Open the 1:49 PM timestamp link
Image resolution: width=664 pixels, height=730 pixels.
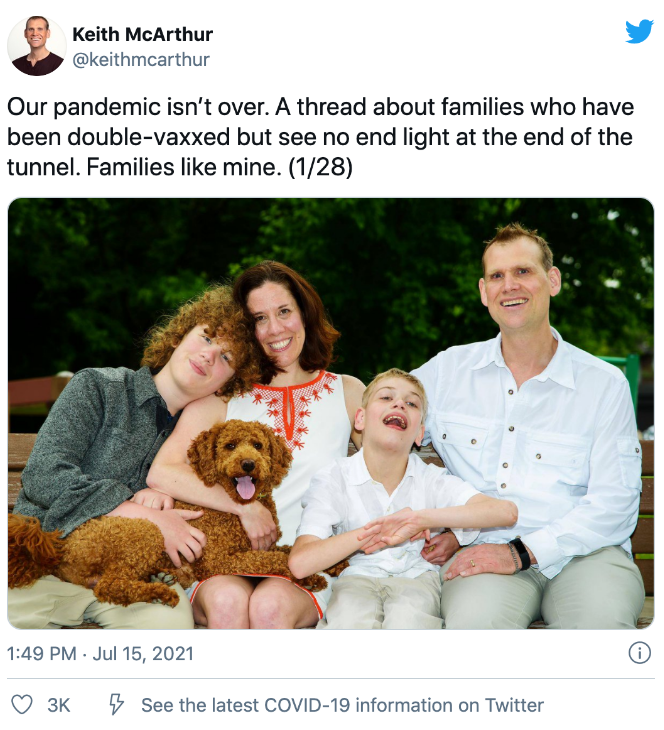(41, 653)
